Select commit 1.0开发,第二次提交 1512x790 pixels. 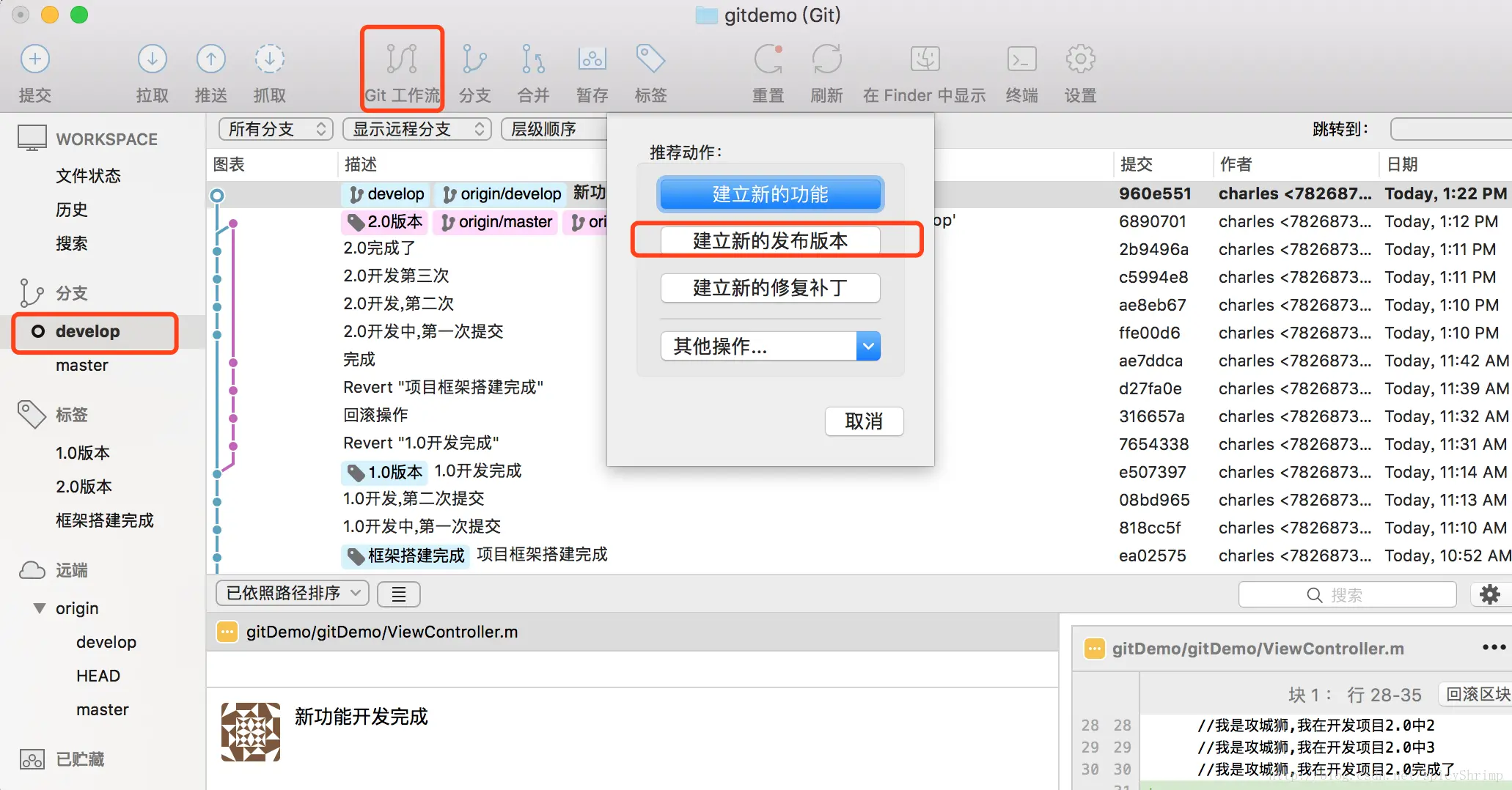(414, 498)
